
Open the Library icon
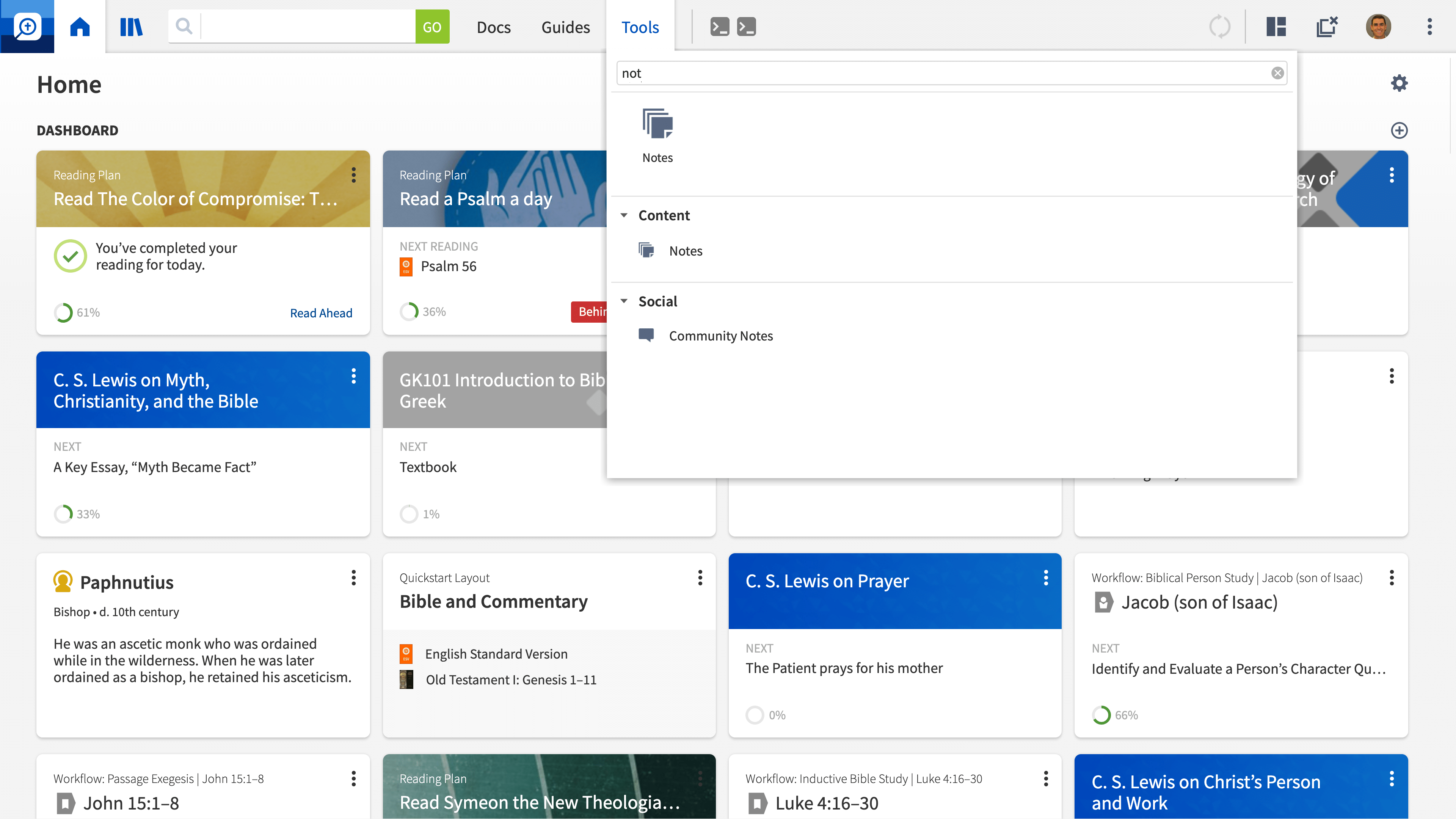tap(131, 27)
